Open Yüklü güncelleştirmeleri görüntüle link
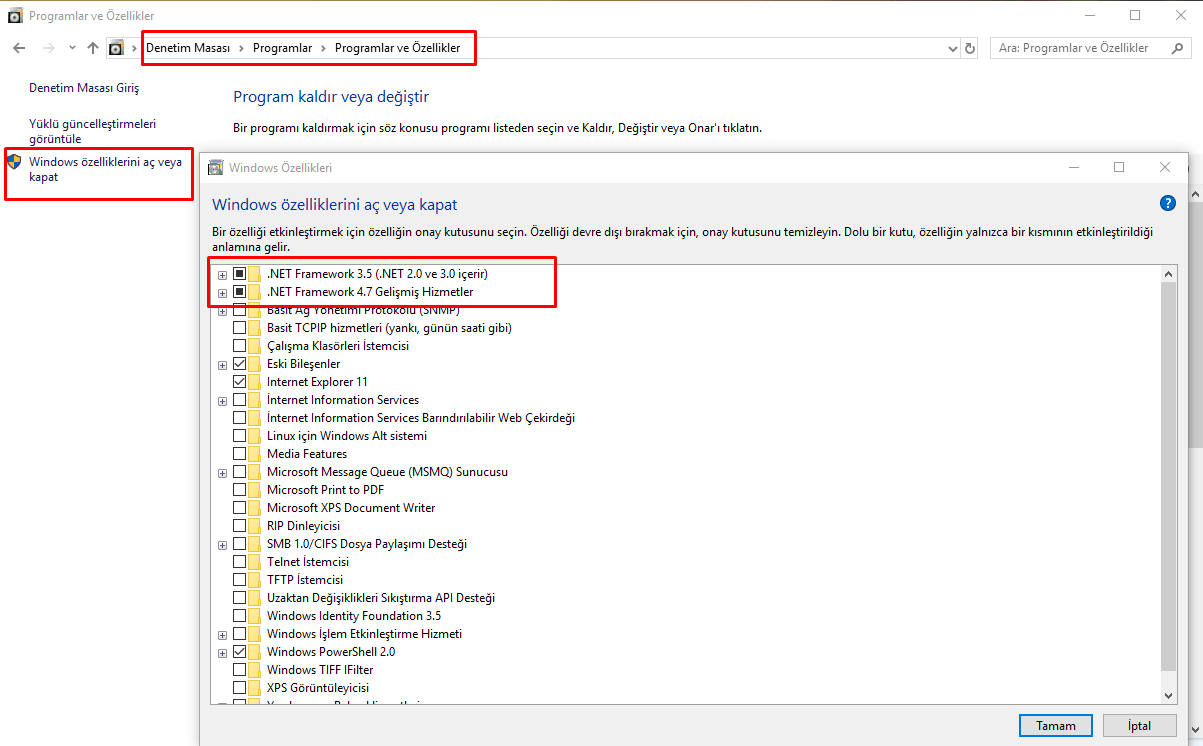The width and height of the screenshot is (1203, 746). (93, 131)
